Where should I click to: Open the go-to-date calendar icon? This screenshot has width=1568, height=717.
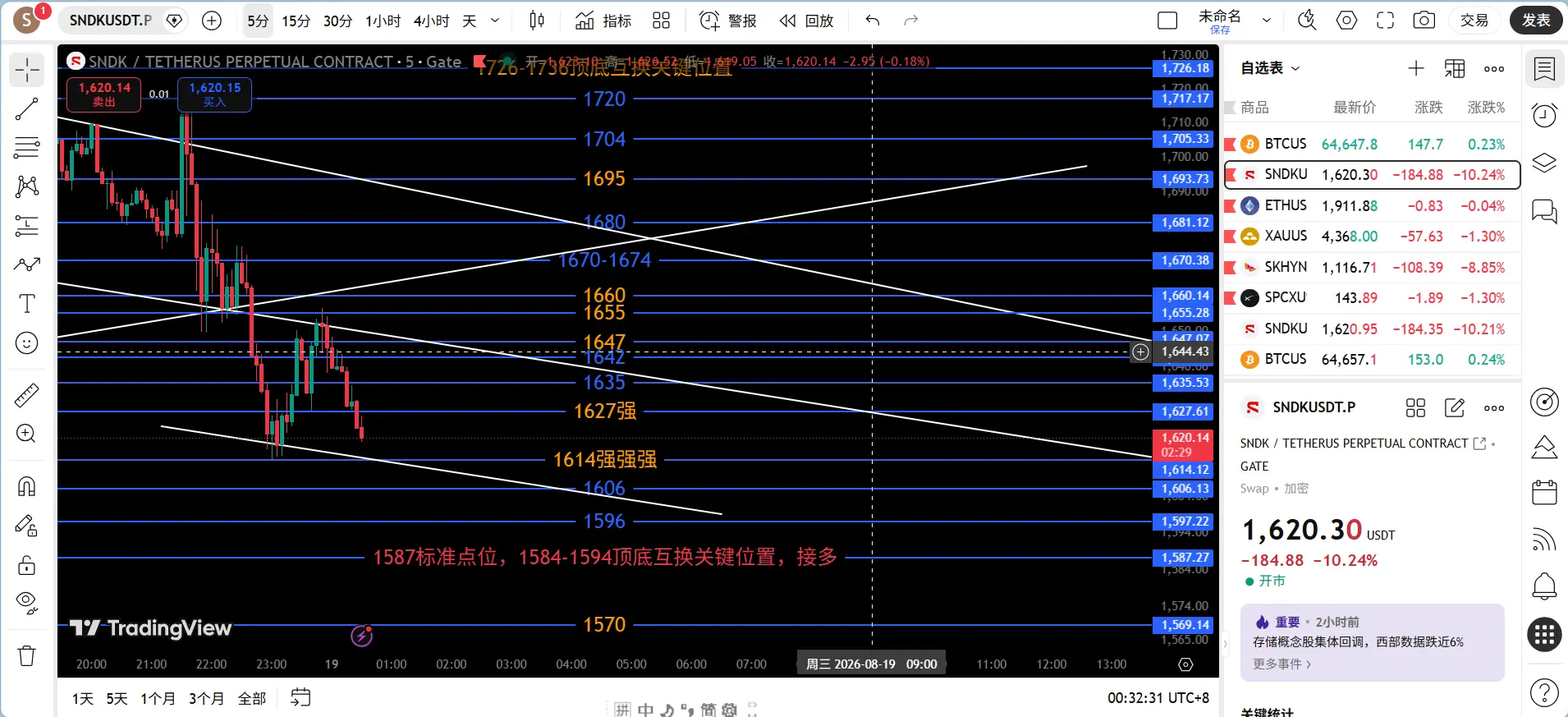300,697
